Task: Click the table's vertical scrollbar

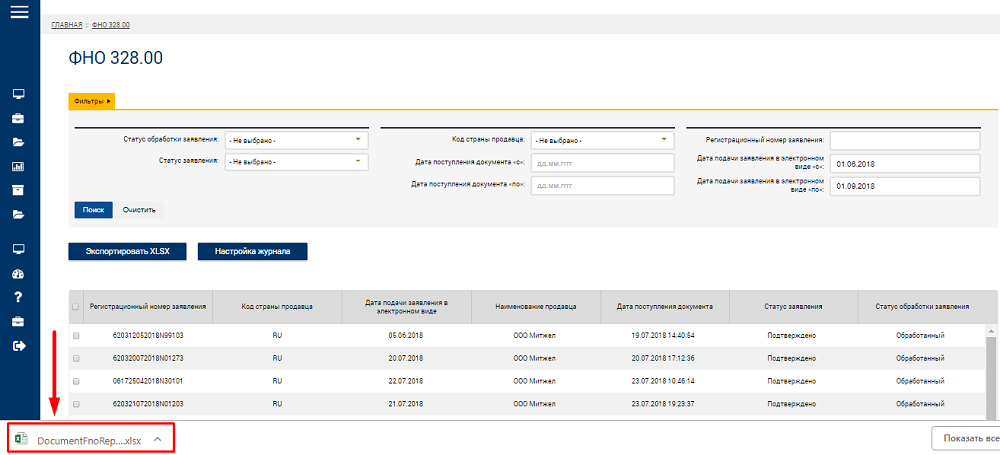Action: (990, 372)
